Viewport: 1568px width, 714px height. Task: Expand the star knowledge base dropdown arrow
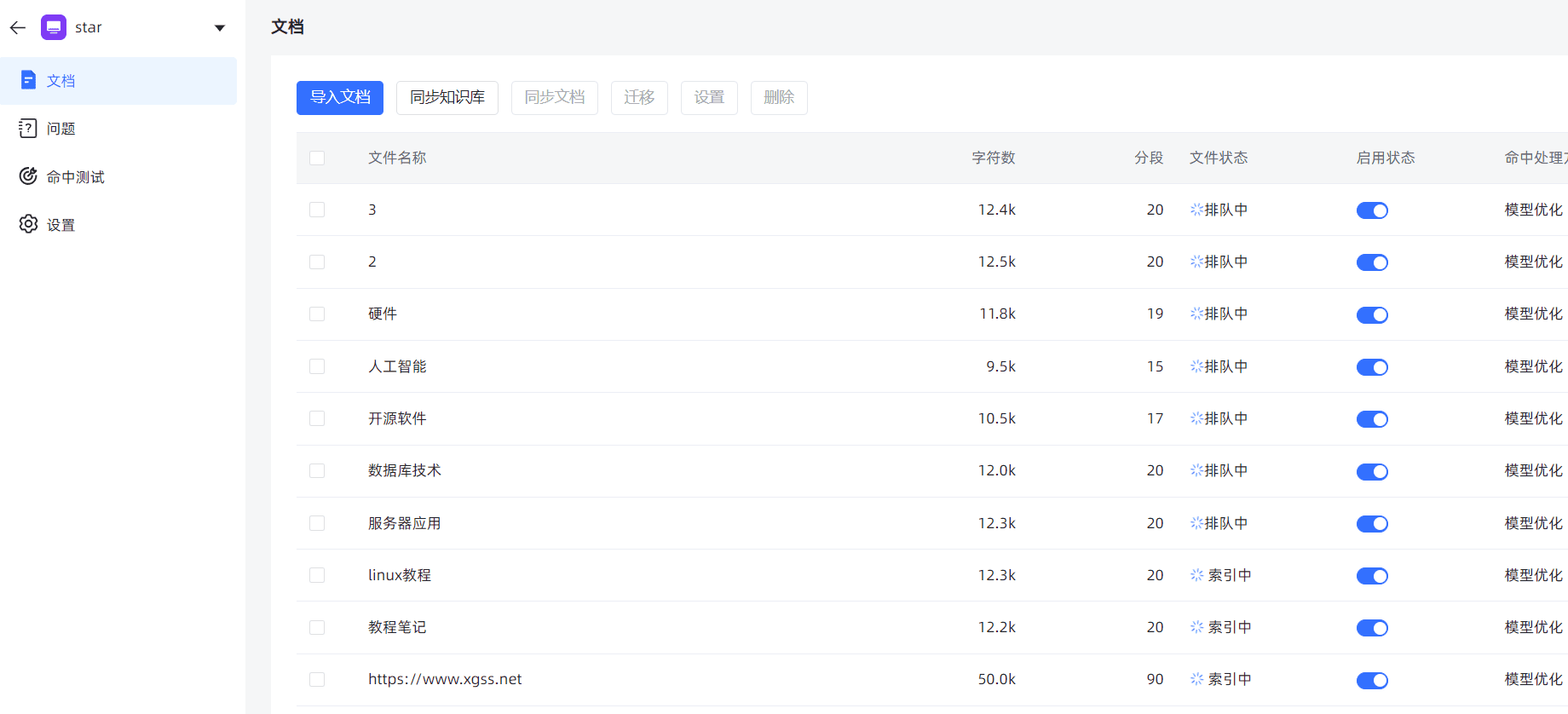[220, 28]
